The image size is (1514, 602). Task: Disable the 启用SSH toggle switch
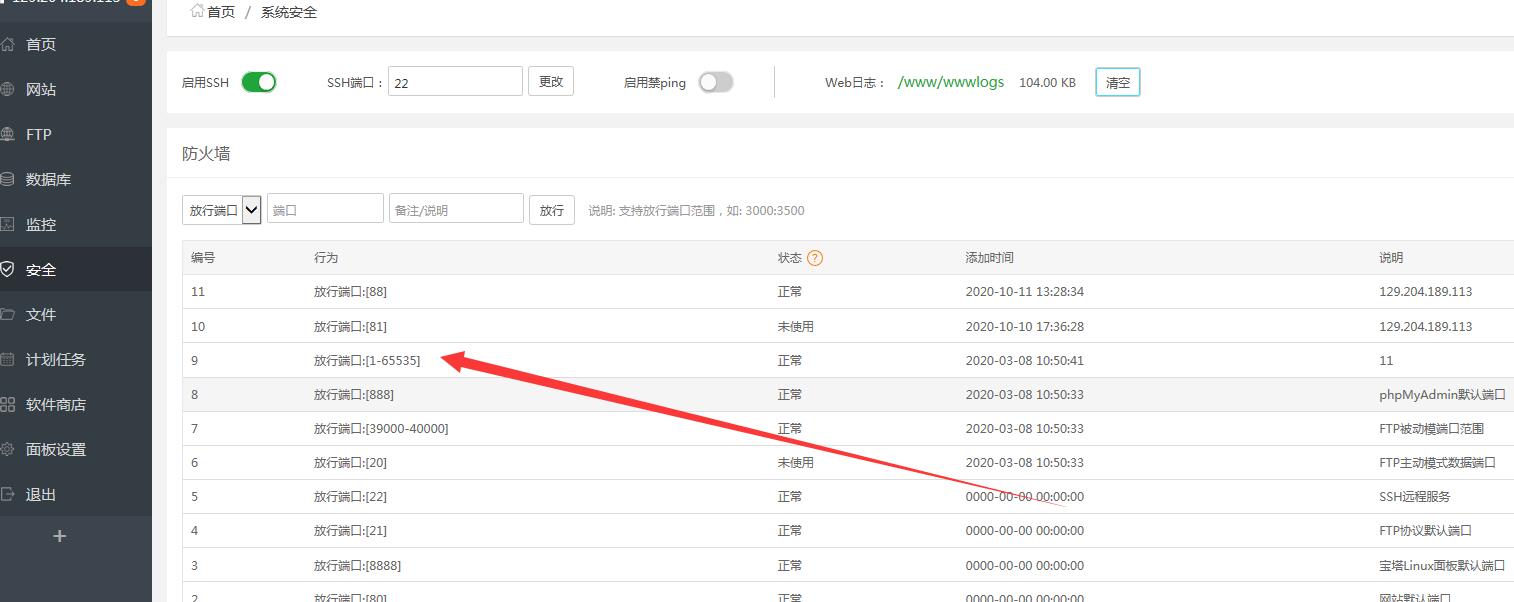coord(259,82)
